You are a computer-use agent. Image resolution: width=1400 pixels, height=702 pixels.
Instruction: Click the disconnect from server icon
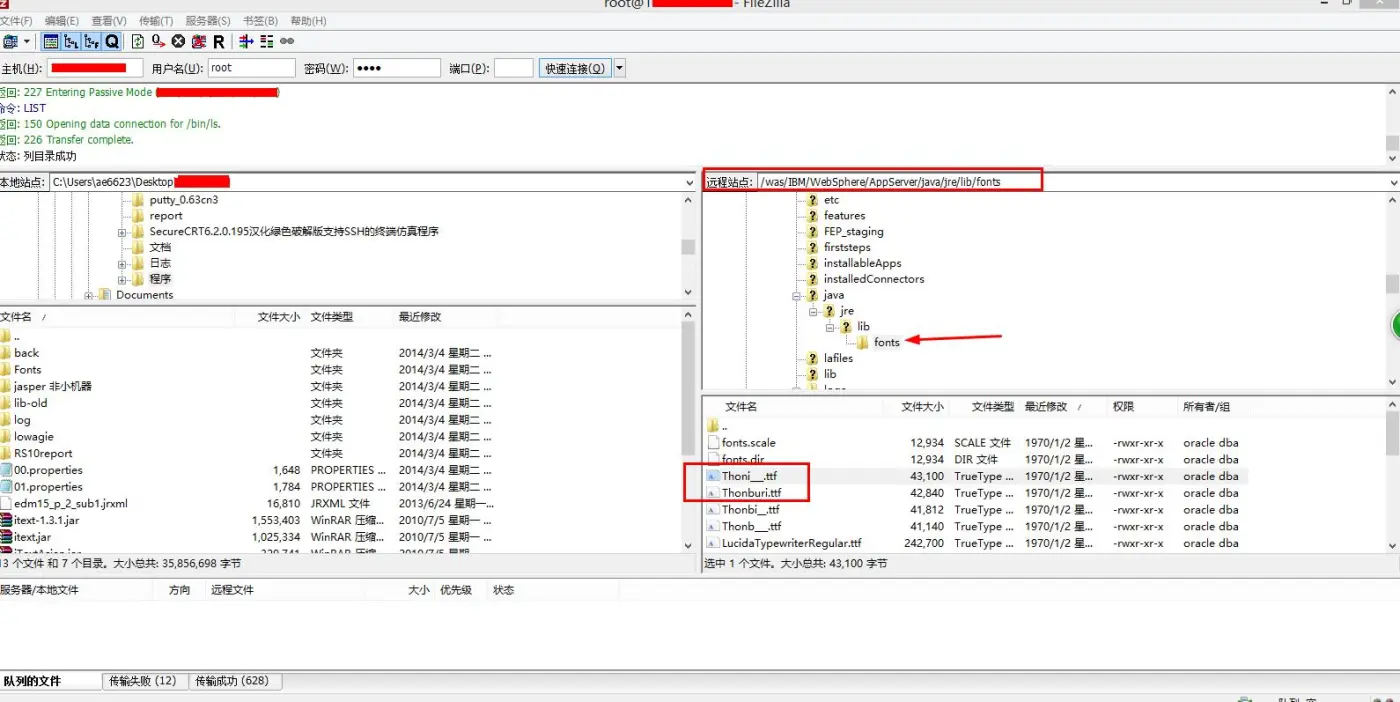coord(198,41)
